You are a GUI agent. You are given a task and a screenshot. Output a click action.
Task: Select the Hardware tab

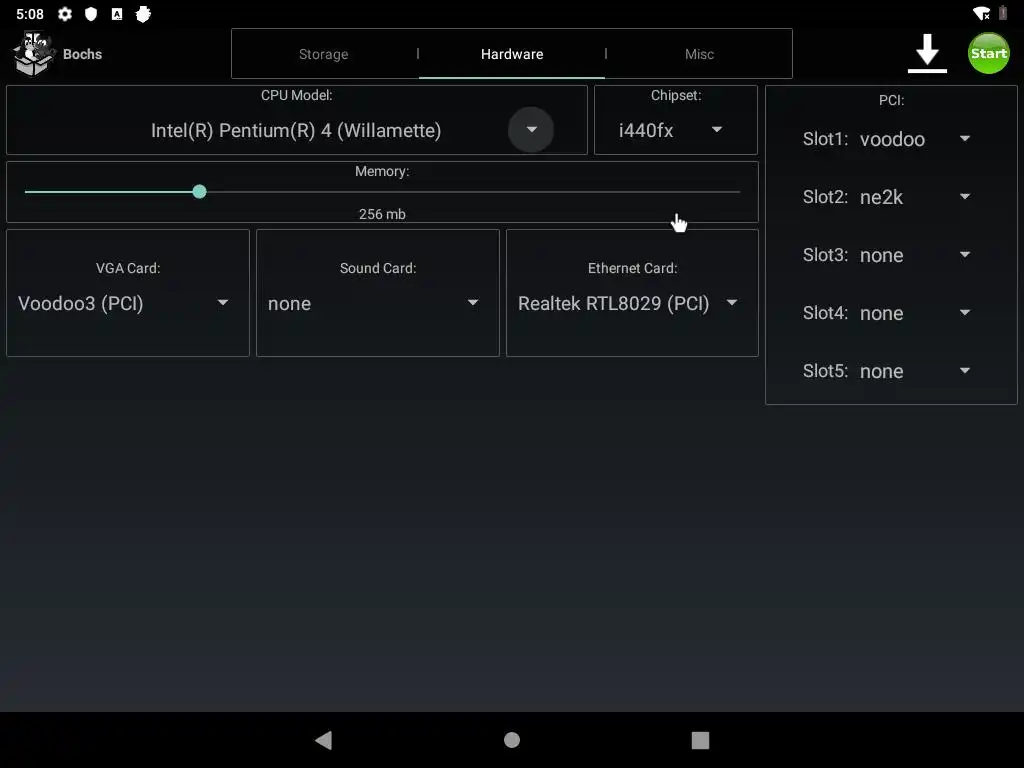[512, 54]
